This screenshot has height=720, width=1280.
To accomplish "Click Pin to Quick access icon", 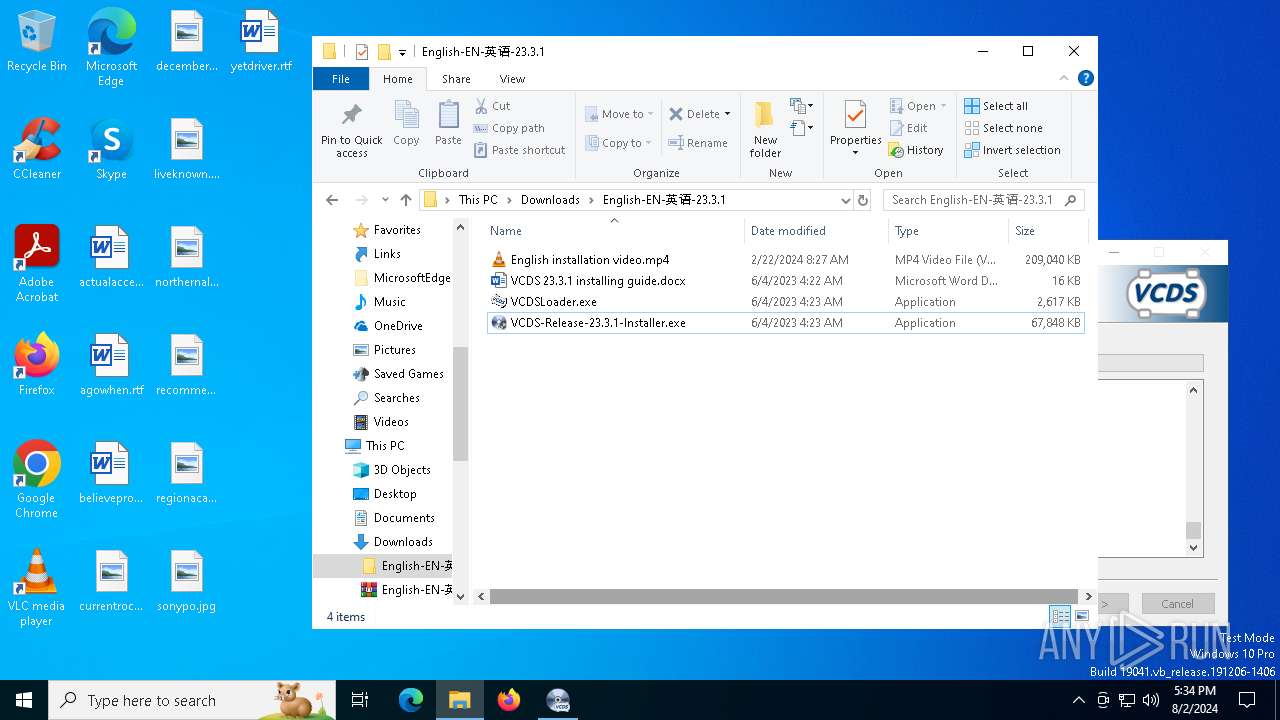I will (351, 129).
